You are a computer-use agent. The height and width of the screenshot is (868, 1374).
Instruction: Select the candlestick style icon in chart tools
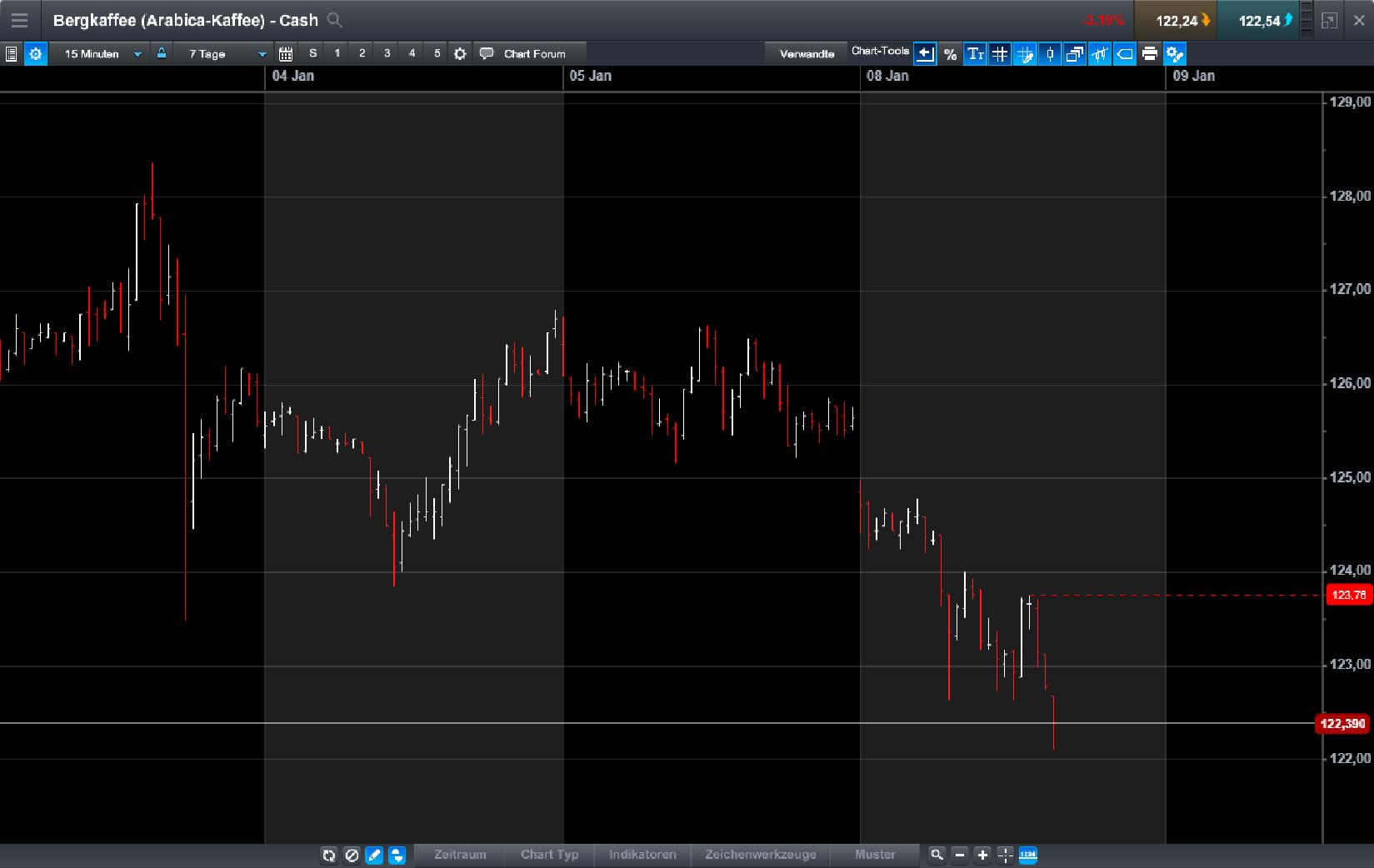(x=1049, y=54)
